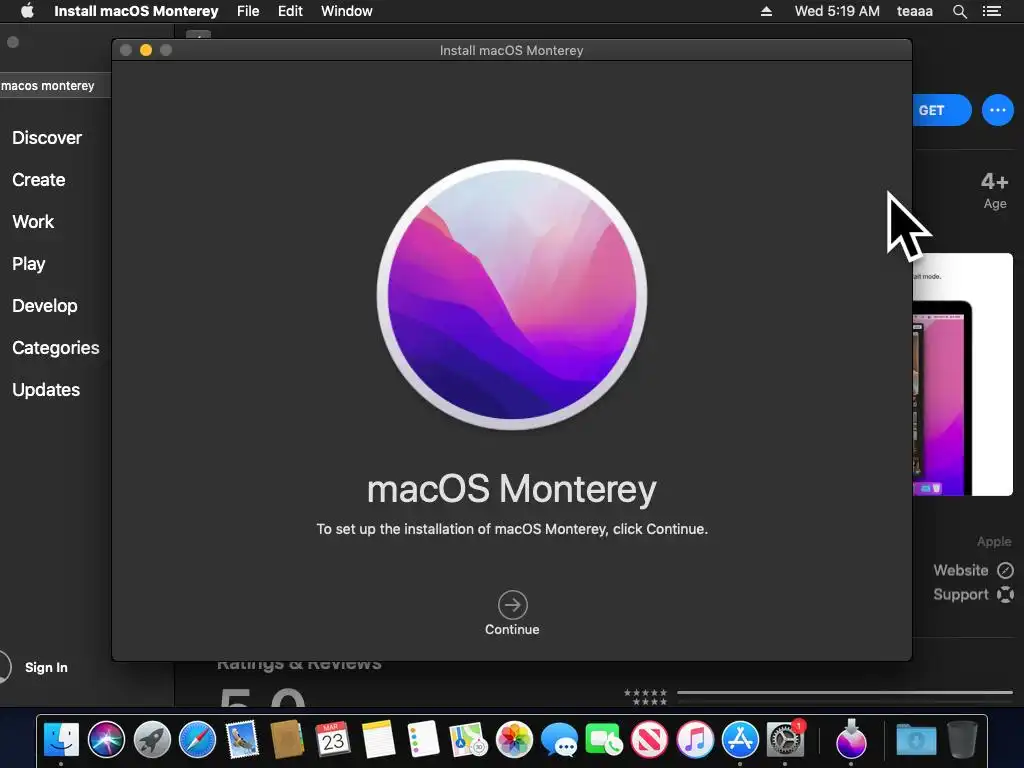
Task: Open Contacts book icon in Dock
Action: click(287, 740)
